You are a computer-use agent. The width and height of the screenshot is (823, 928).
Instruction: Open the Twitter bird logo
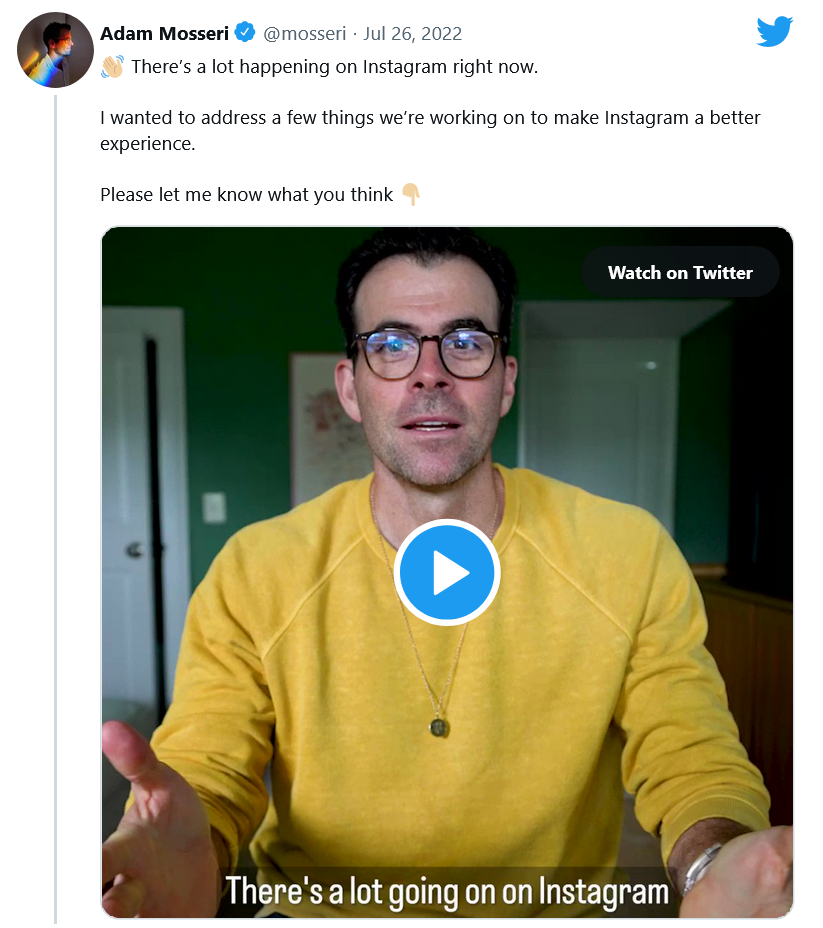pyautogui.click(x=774, y=32)
